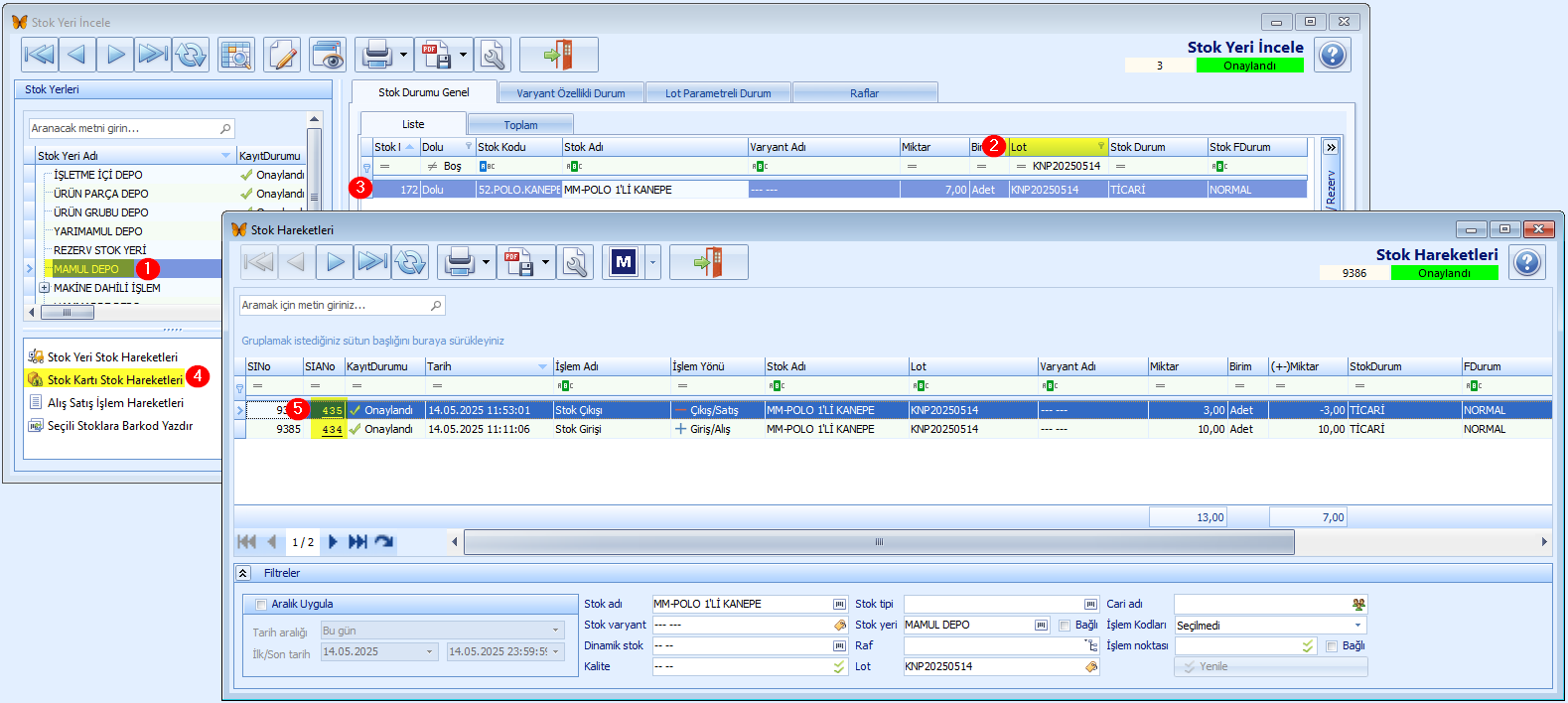Go to next page in the Stok Hareketleri pager
Screen dimensions: 1568x703
333,542
